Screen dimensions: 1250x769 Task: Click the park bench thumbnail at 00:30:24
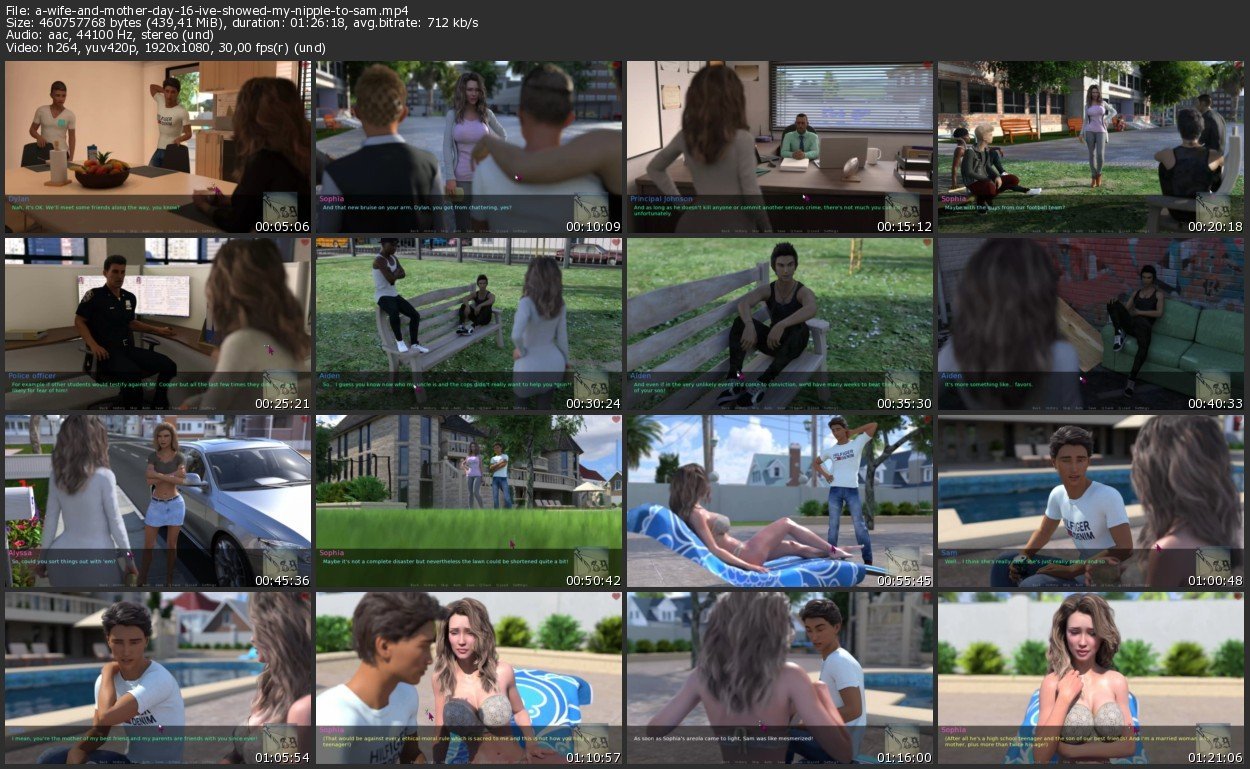pyautogui.click(x=469, y=324)
